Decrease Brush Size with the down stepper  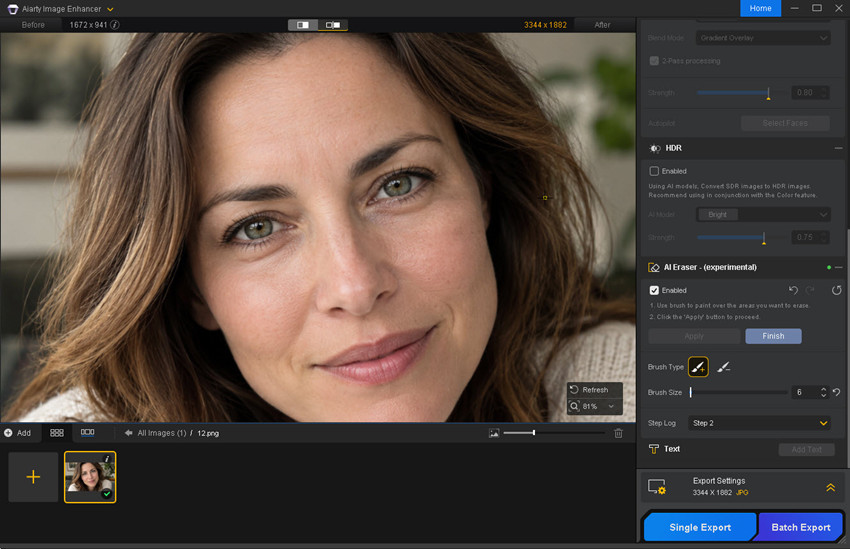pyautogui.click(x=823, y=396)
